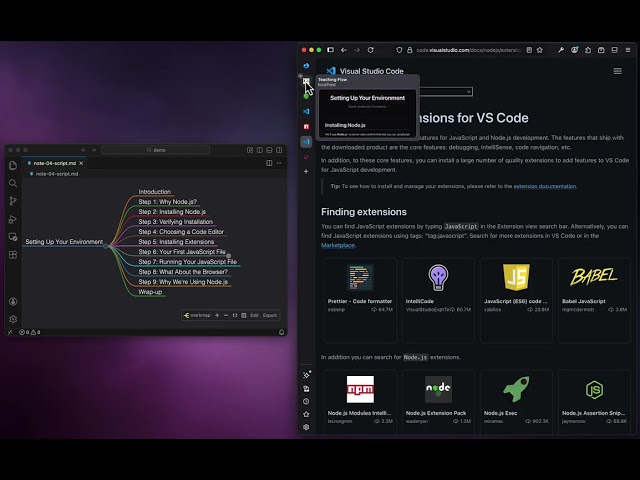
Task: Open Babel JavaScript extension card
Action: click(594, 300)
